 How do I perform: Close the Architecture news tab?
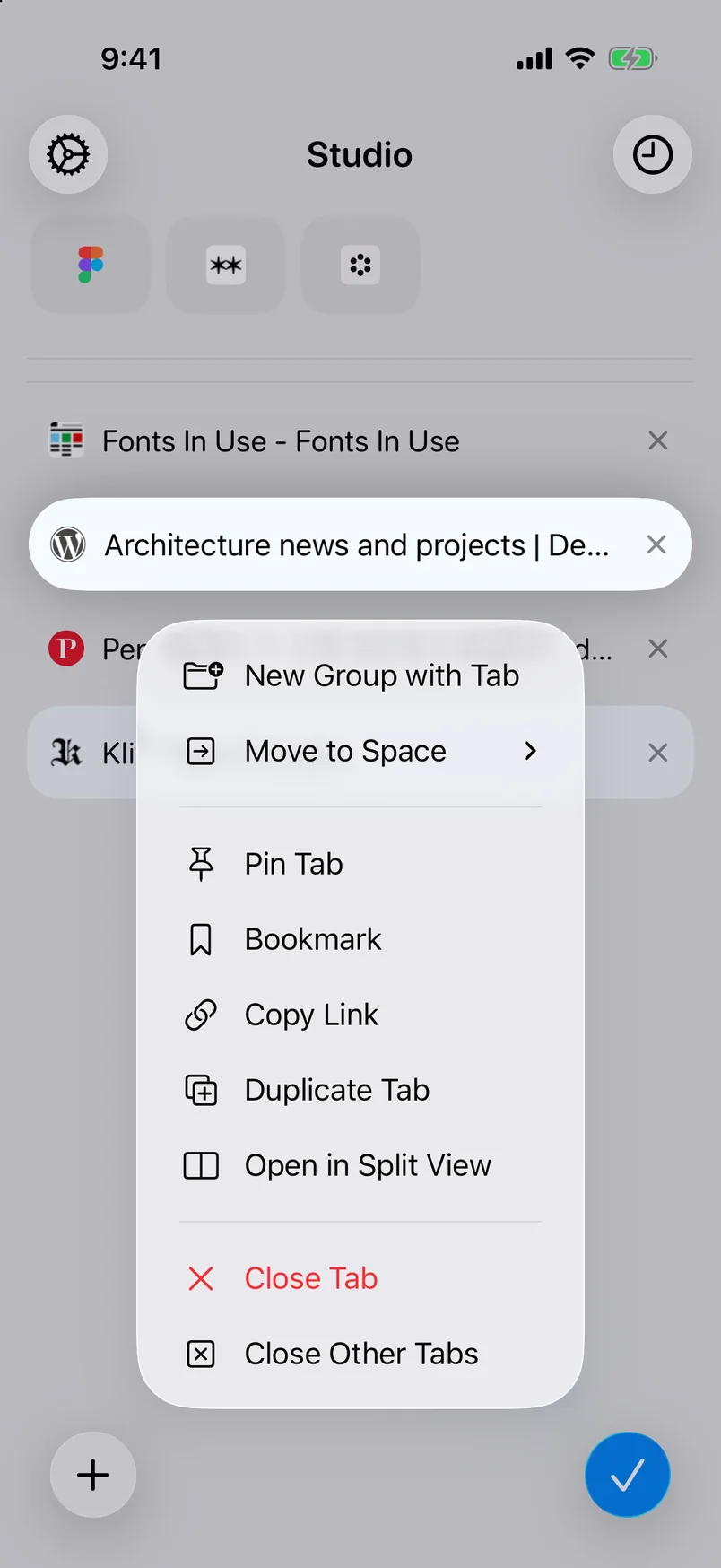(x=656, y=544)
